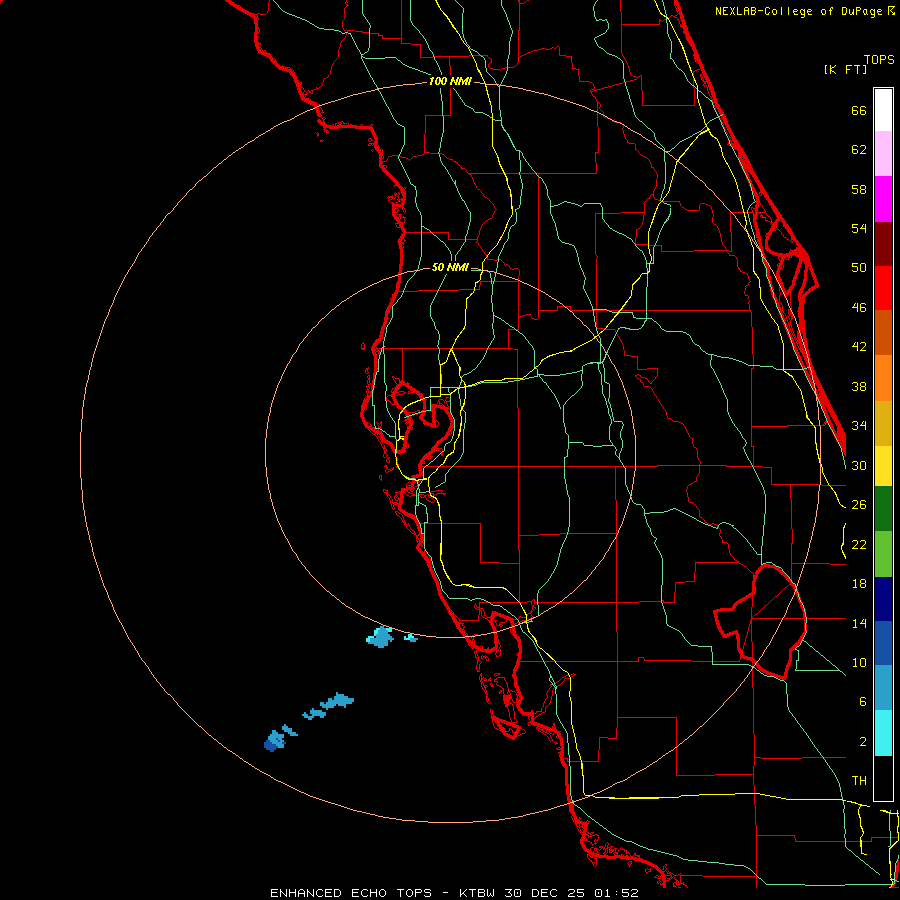Viewport: 900px width, 900px height.
Task: Click legend value "30"
Action: pos(859,465)
